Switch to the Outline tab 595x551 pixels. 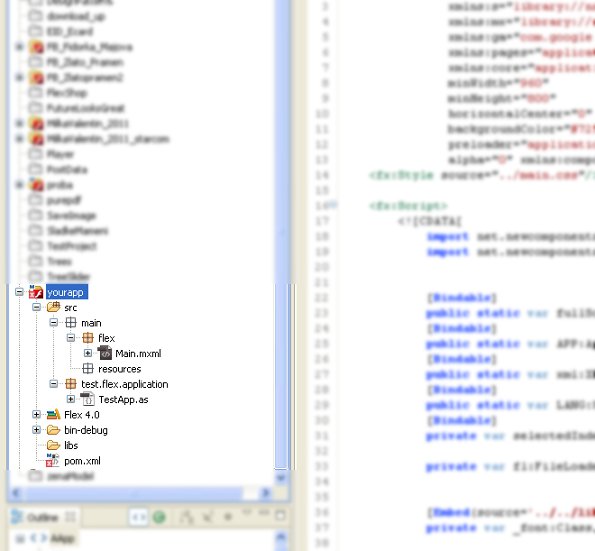[42, 517]
